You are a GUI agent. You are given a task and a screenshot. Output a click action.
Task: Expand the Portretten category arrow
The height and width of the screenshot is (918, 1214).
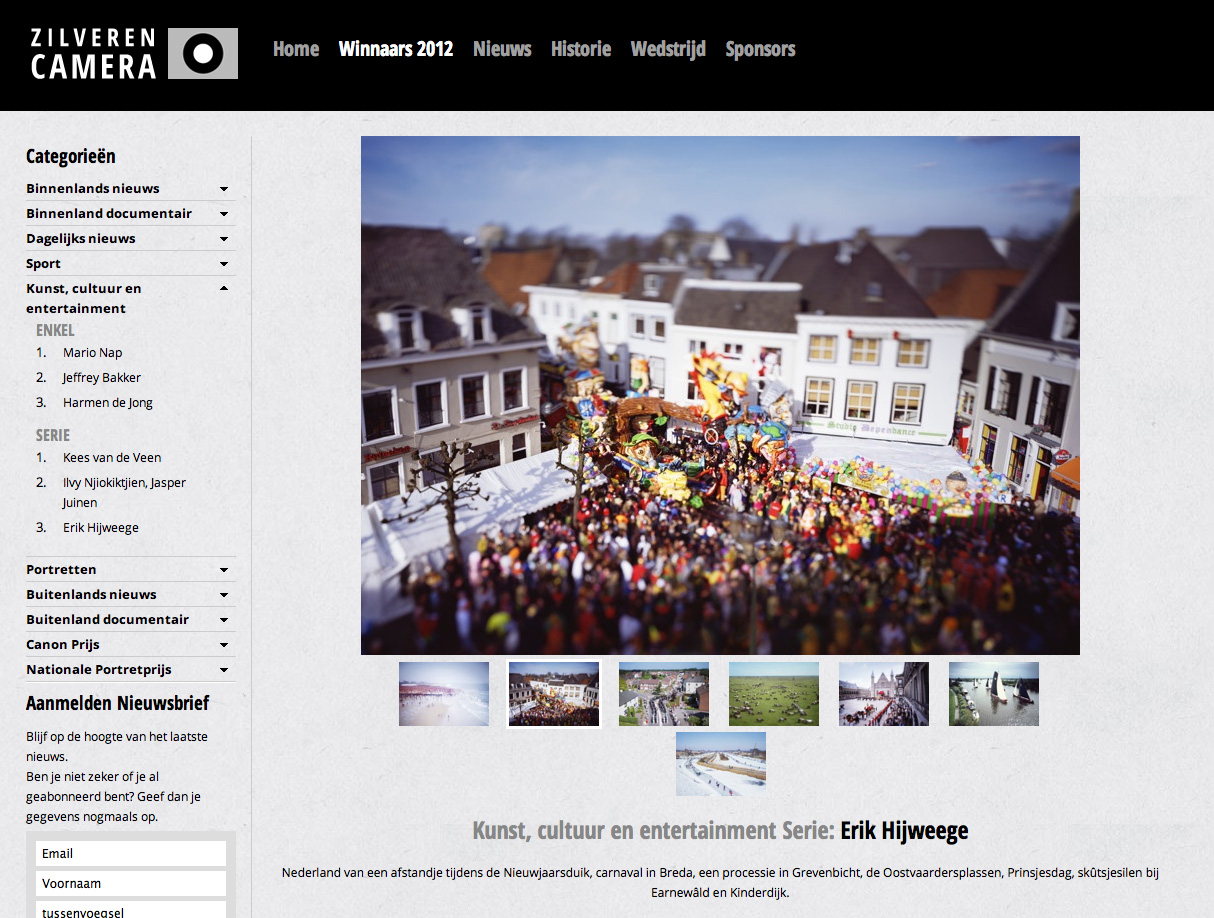(x=224, y=570)
